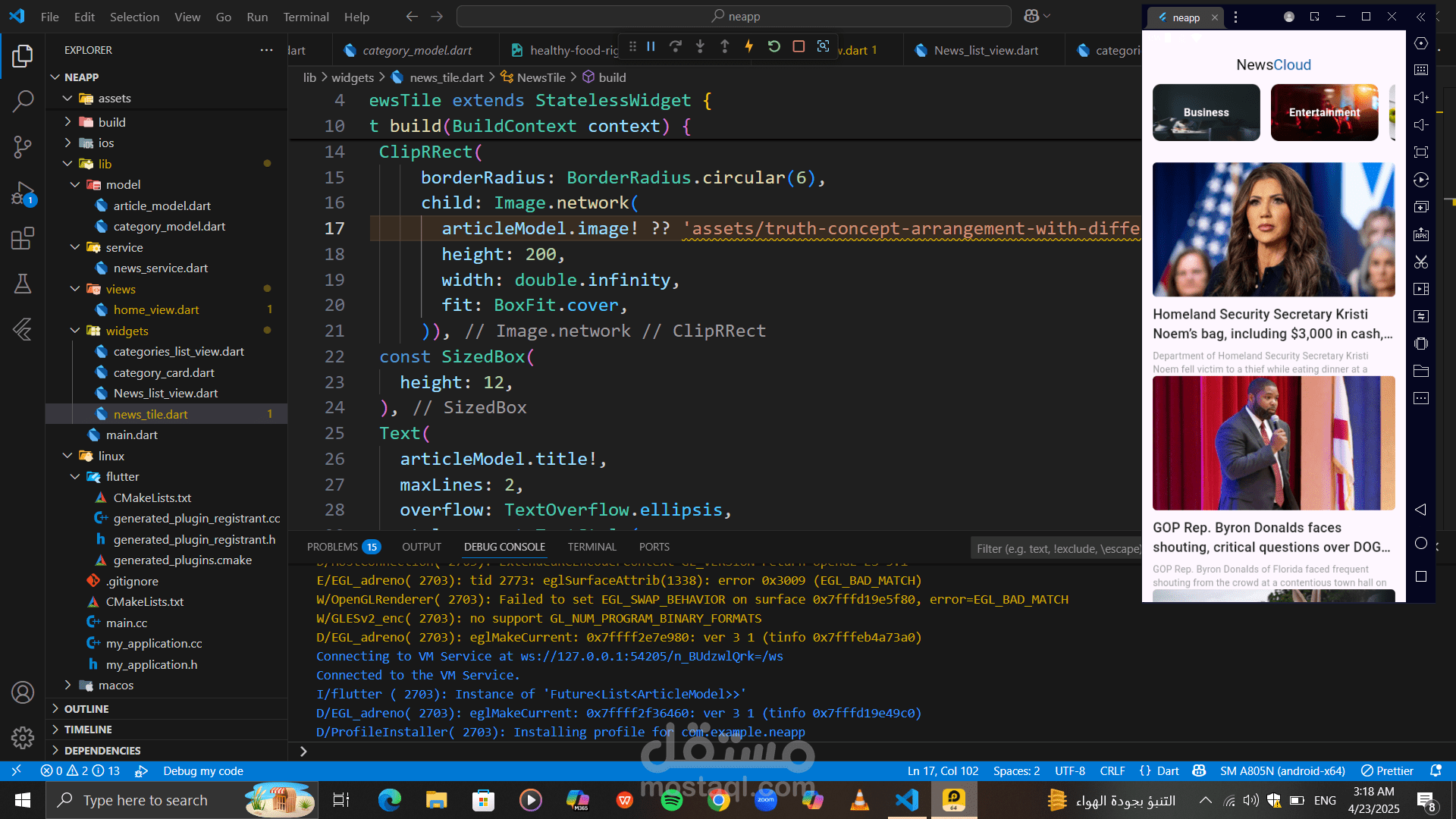Open News_list_view.dart editor tab

[x=984, y=50]
